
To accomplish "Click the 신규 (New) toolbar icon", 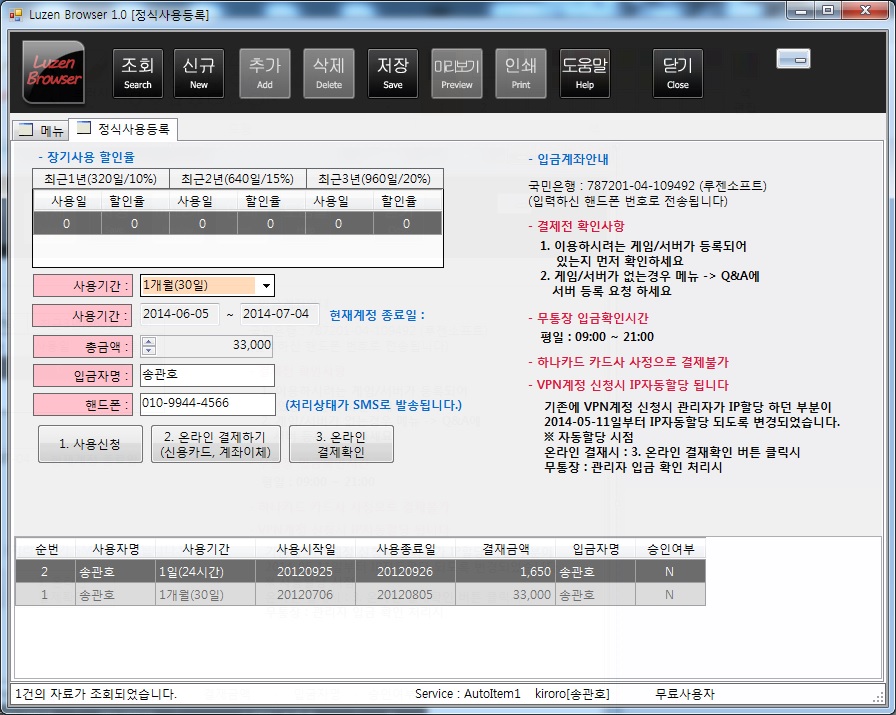I will pyautogui.click(x=199, y=73).
